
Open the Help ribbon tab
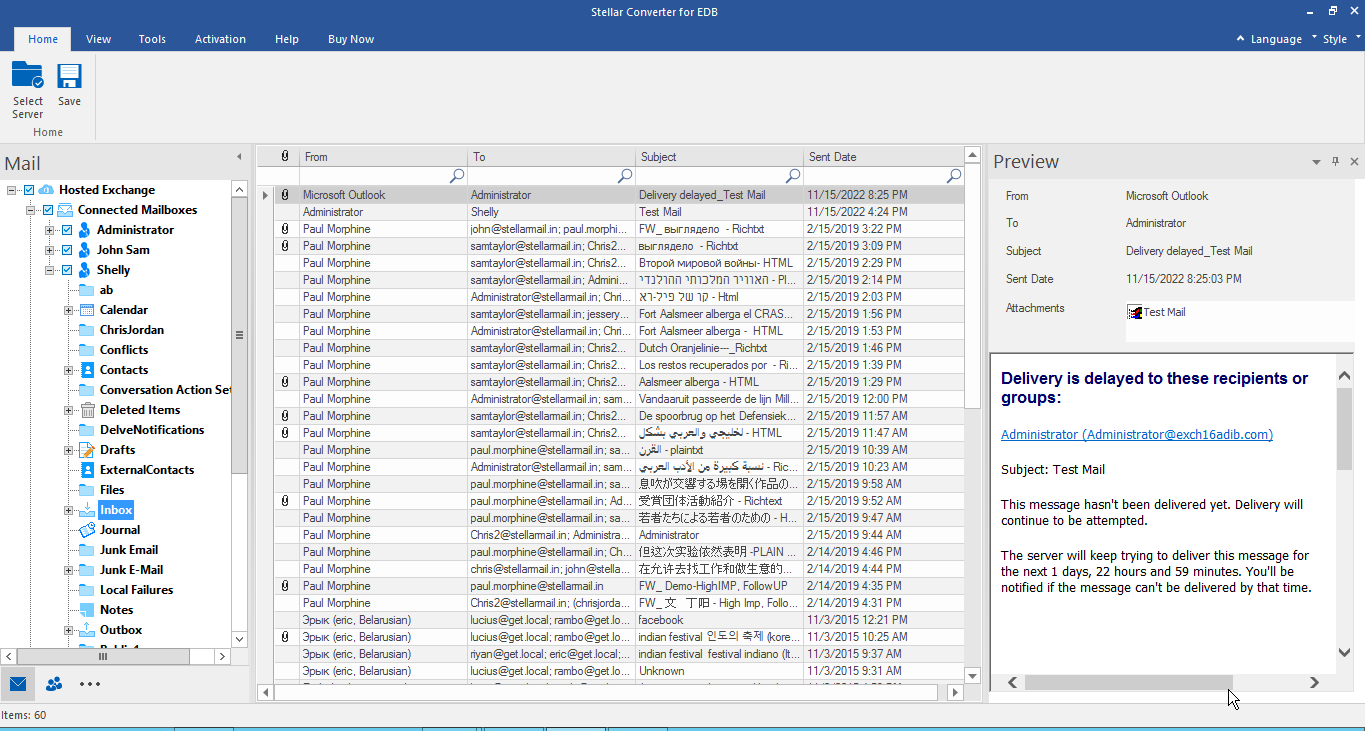coord(287,39)
